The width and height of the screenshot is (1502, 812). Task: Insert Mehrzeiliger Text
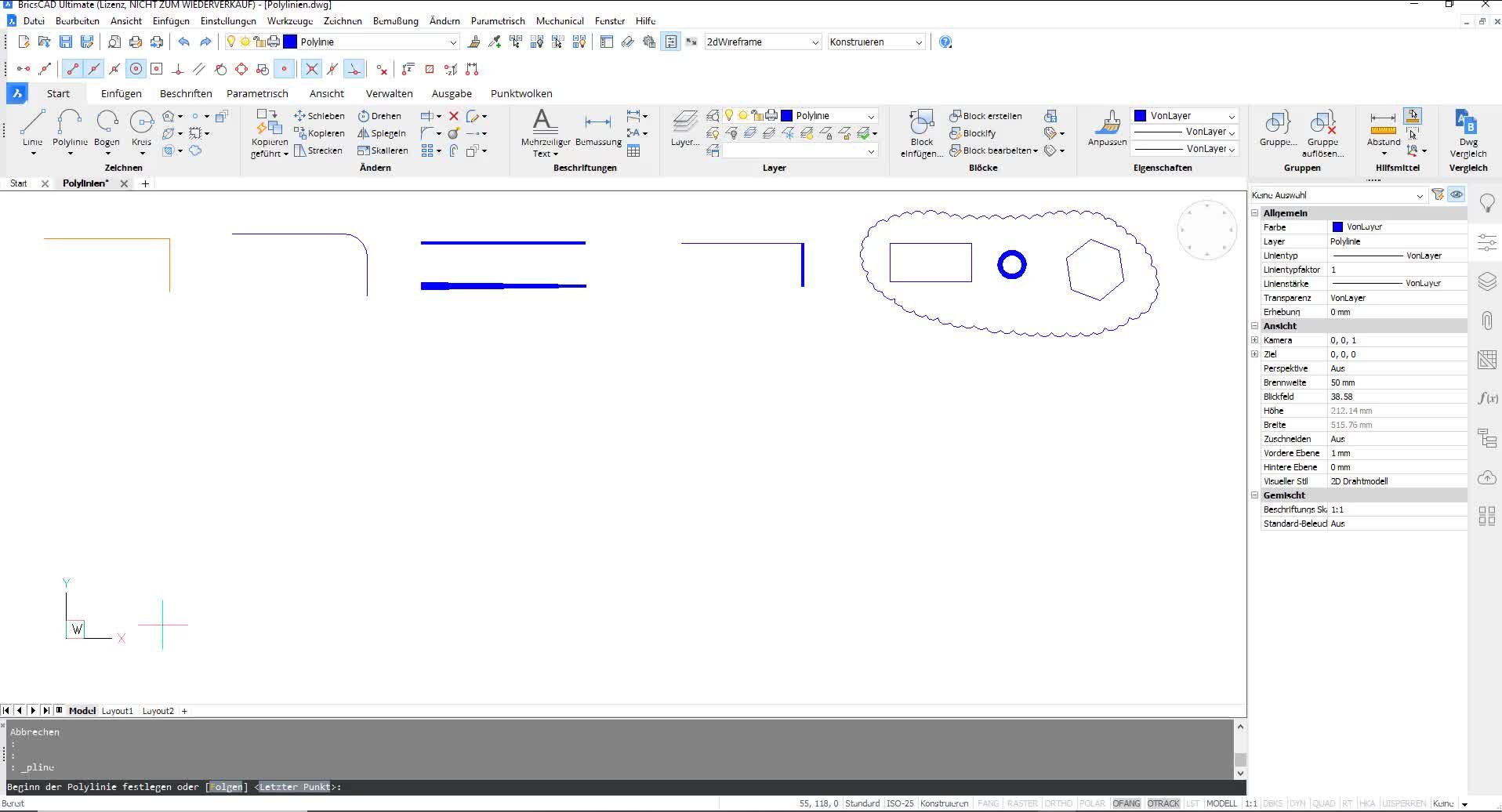tap(546, 132)
